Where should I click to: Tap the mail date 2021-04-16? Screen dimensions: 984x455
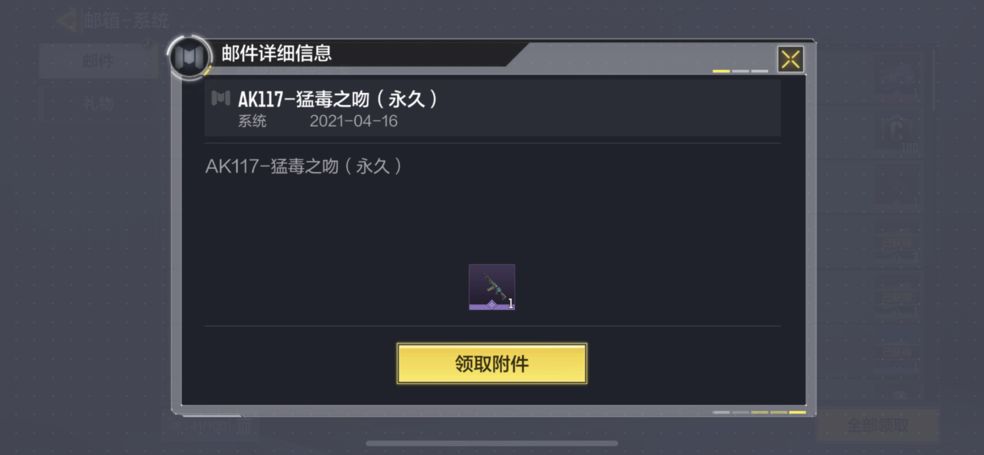pyautogui.click(x=353, y=121)
